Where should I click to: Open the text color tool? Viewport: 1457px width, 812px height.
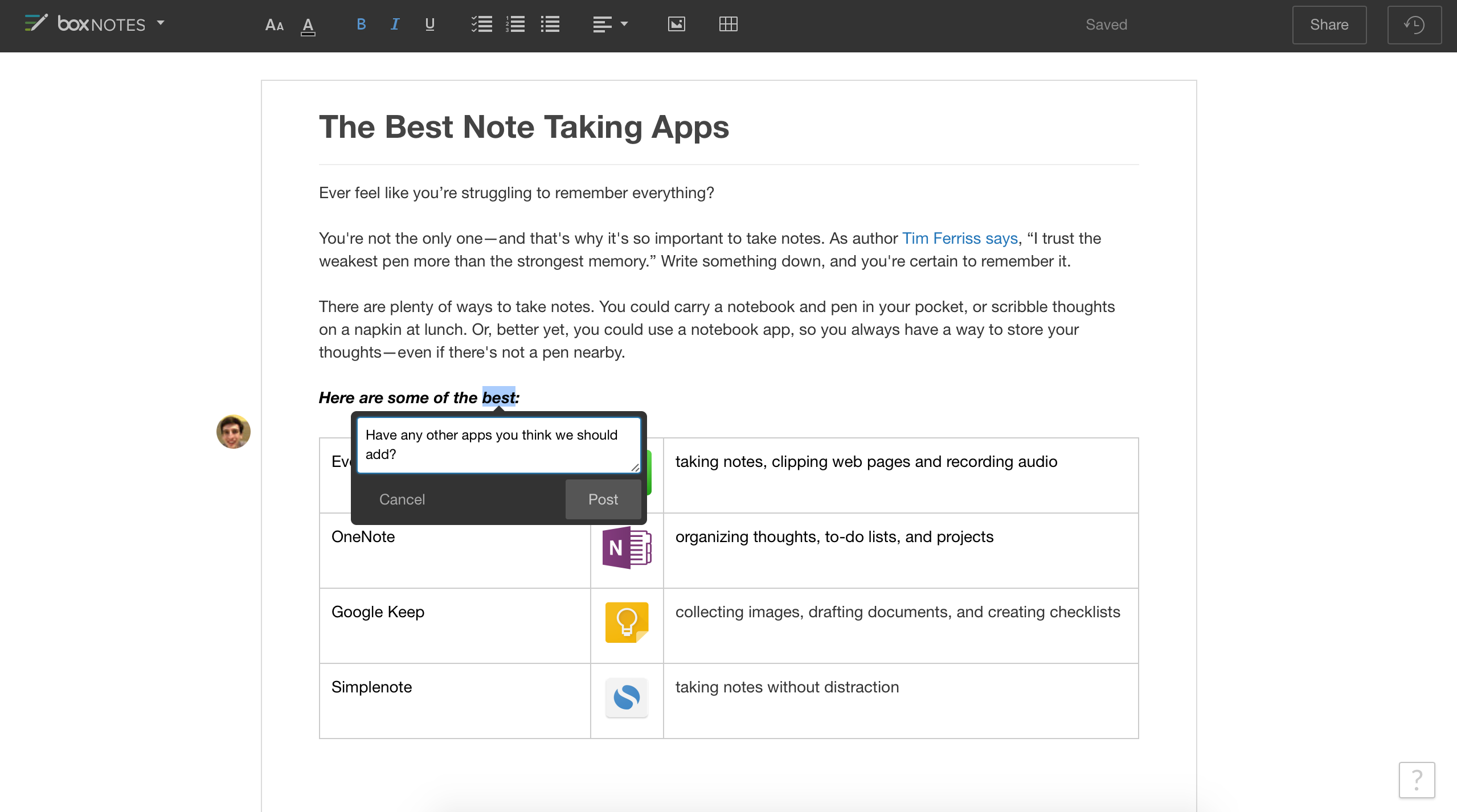coord(308,24)
